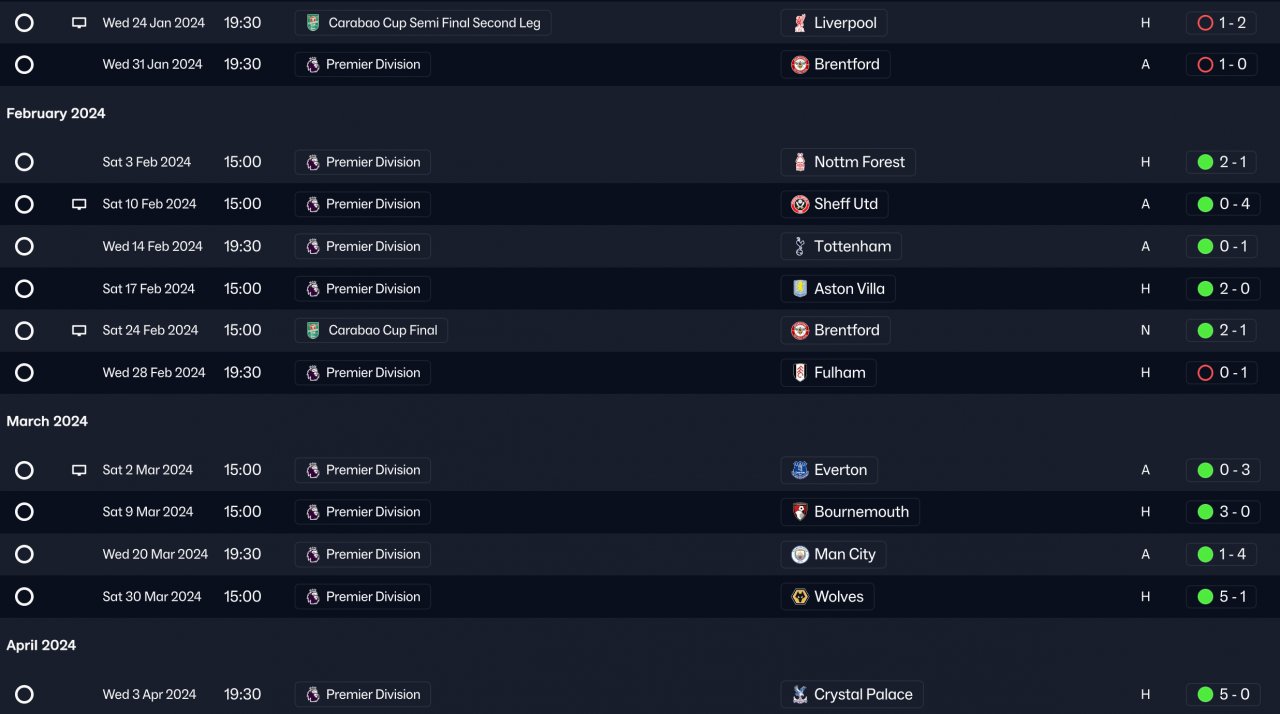This screenshot has height=714, width=1280.
Task: Click the Fulham club badge icon
Action: point(800,373)
